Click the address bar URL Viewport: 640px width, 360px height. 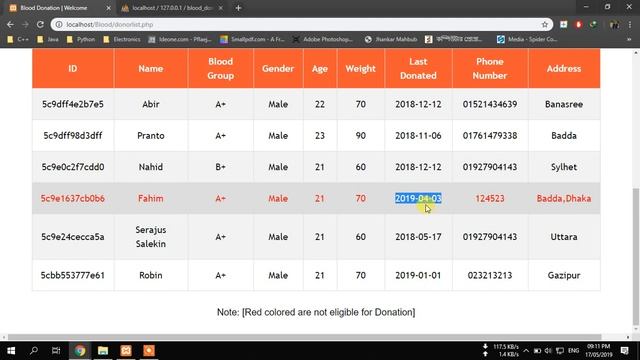110,25
